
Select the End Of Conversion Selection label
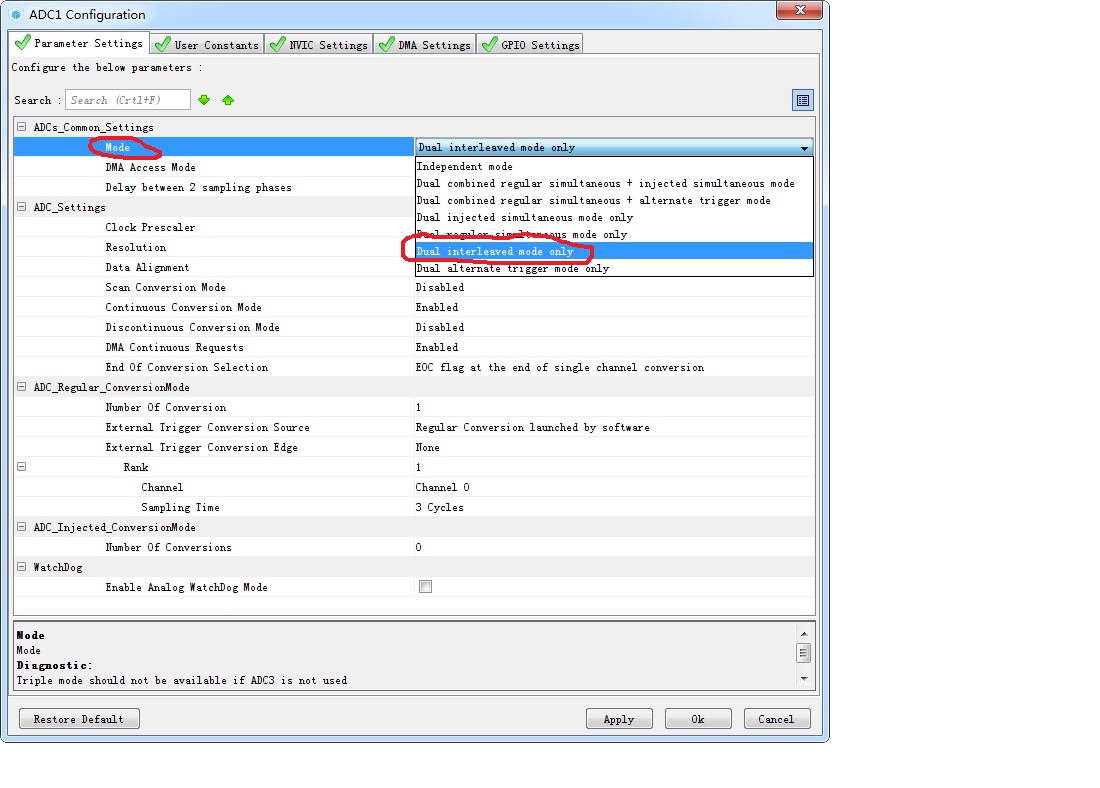pos(187,367)
